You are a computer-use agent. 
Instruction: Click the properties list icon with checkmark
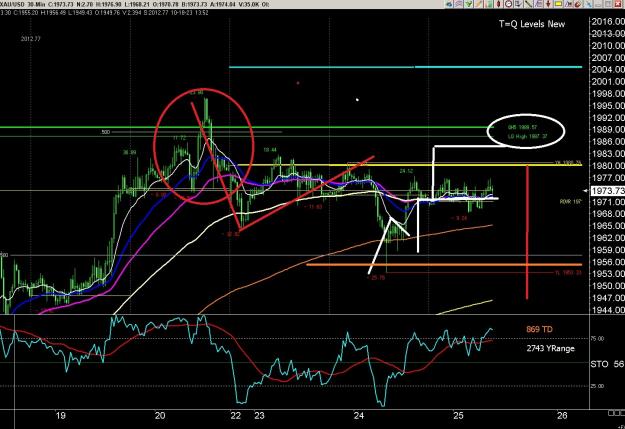click(x=518, y=4)
